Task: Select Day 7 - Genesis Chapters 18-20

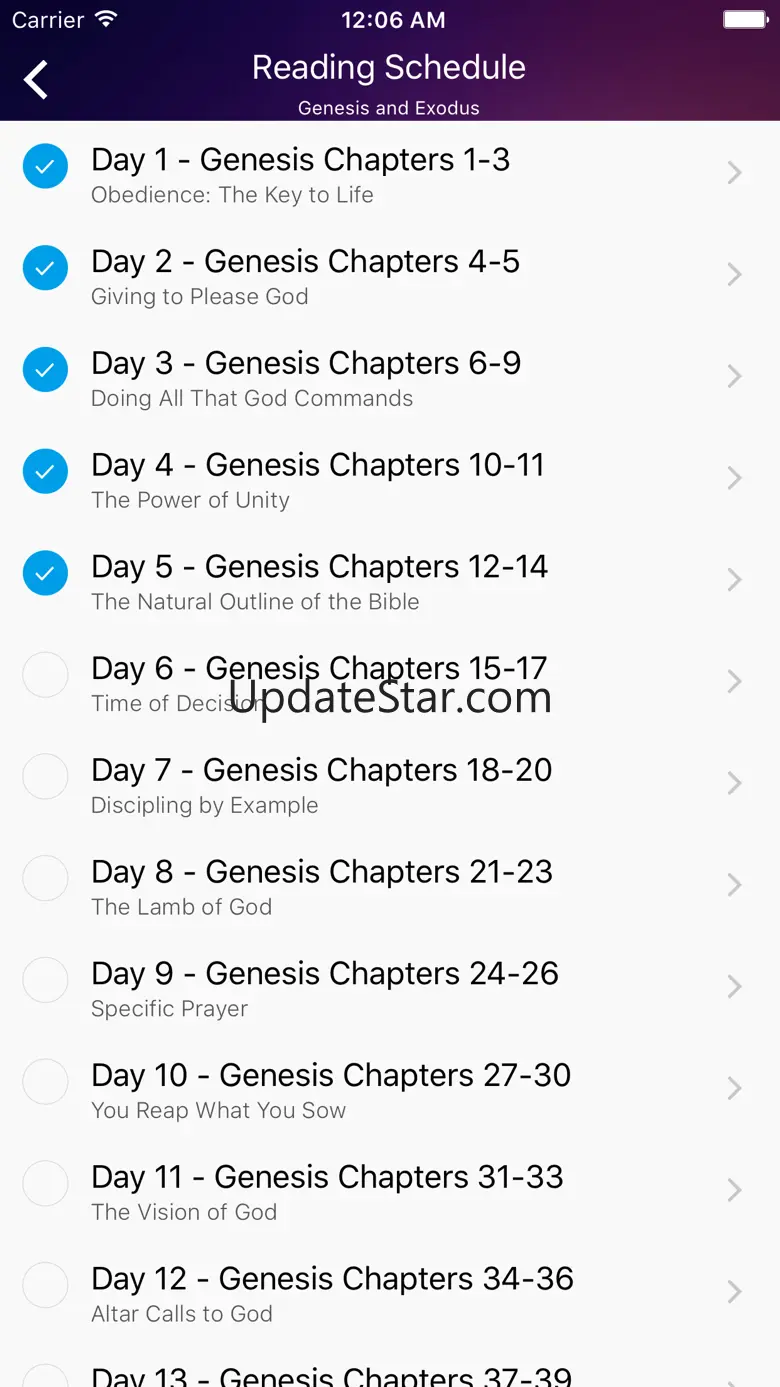Action: coord(321,770)
